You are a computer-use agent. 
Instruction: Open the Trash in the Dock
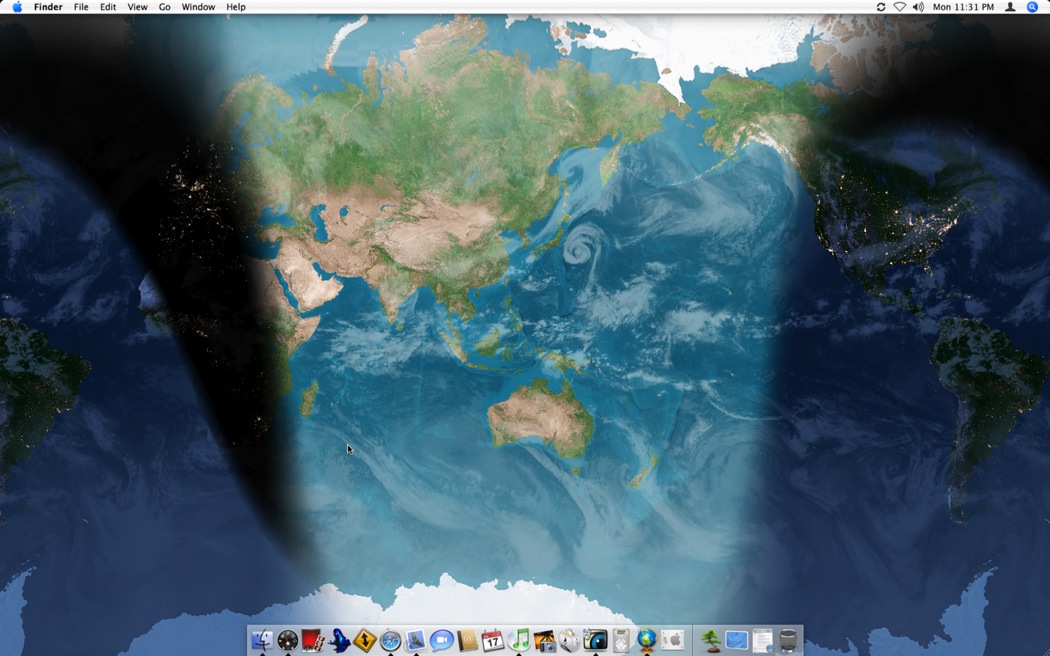click(x=788, y=641)
